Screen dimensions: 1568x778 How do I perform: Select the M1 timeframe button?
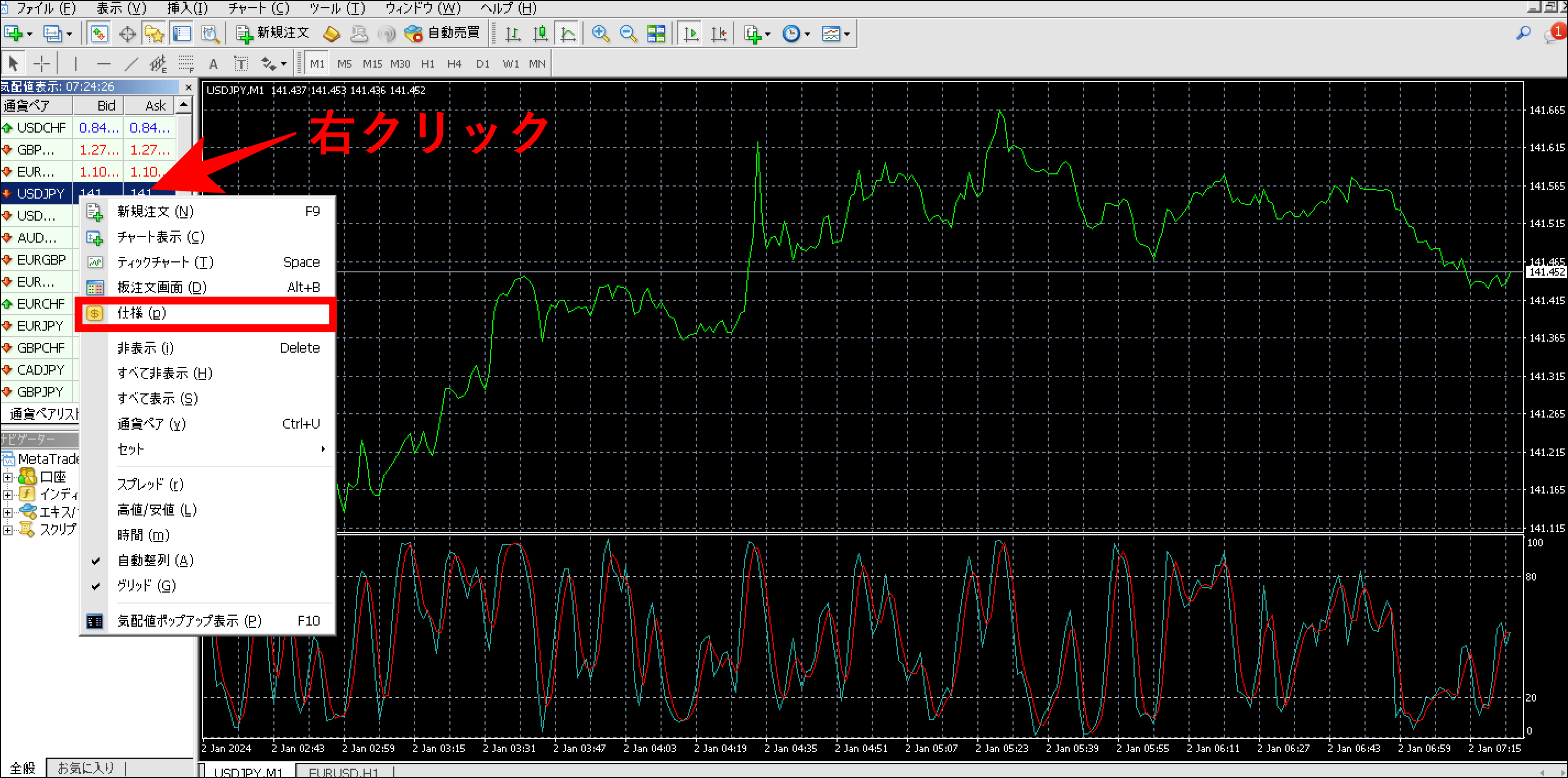(317, 63)
